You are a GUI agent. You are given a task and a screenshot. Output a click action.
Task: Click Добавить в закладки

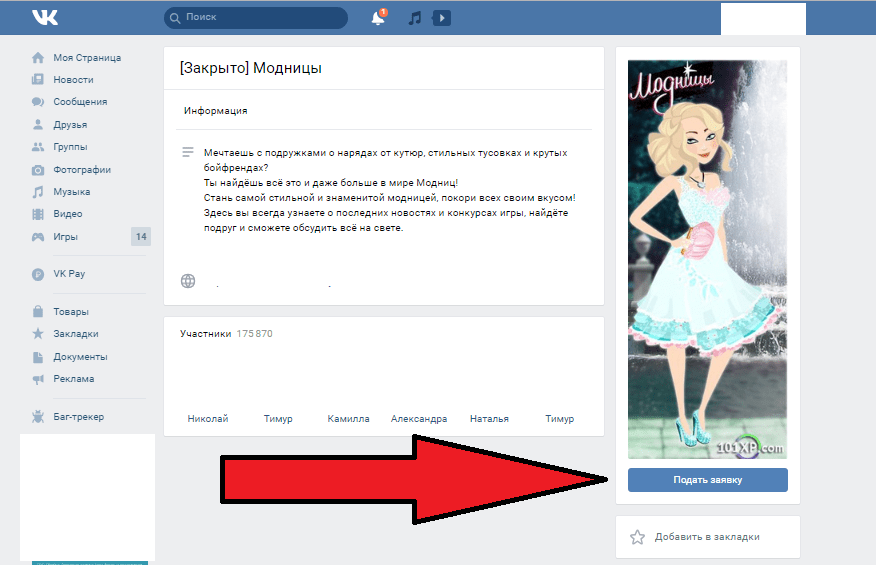pyautogui.click(x=707, y=536)
